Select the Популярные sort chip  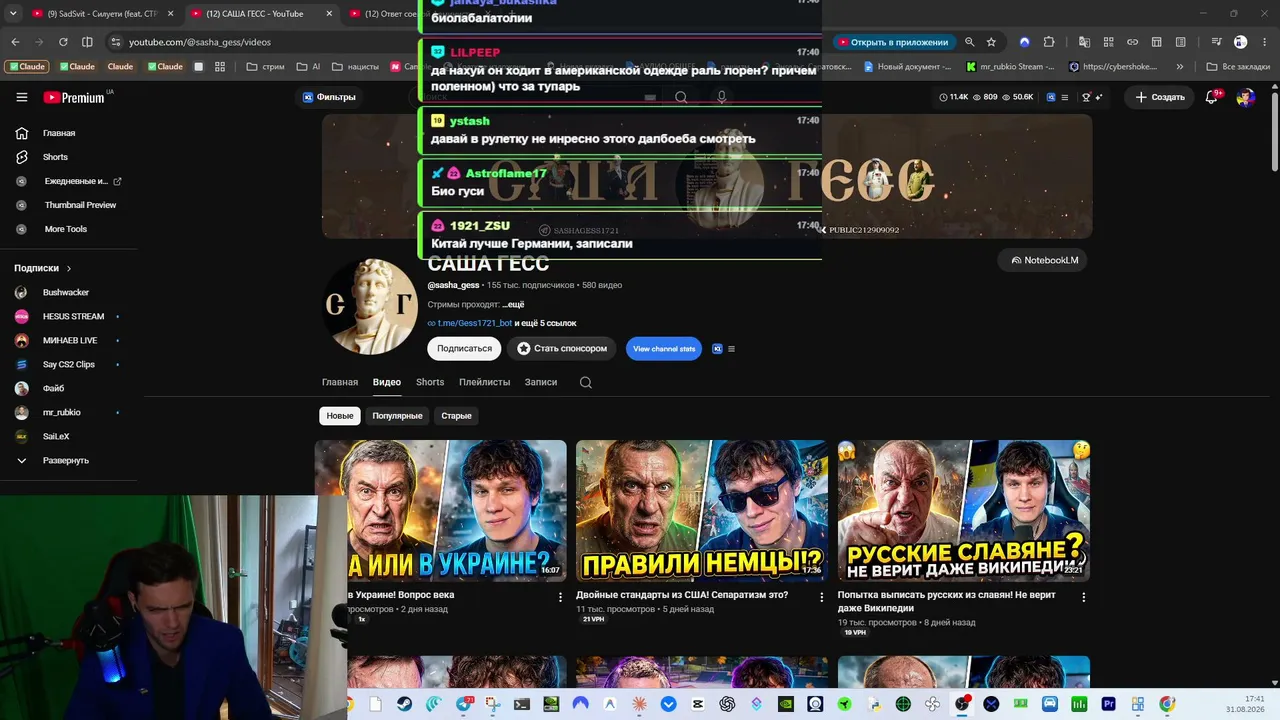pos(397,416)
